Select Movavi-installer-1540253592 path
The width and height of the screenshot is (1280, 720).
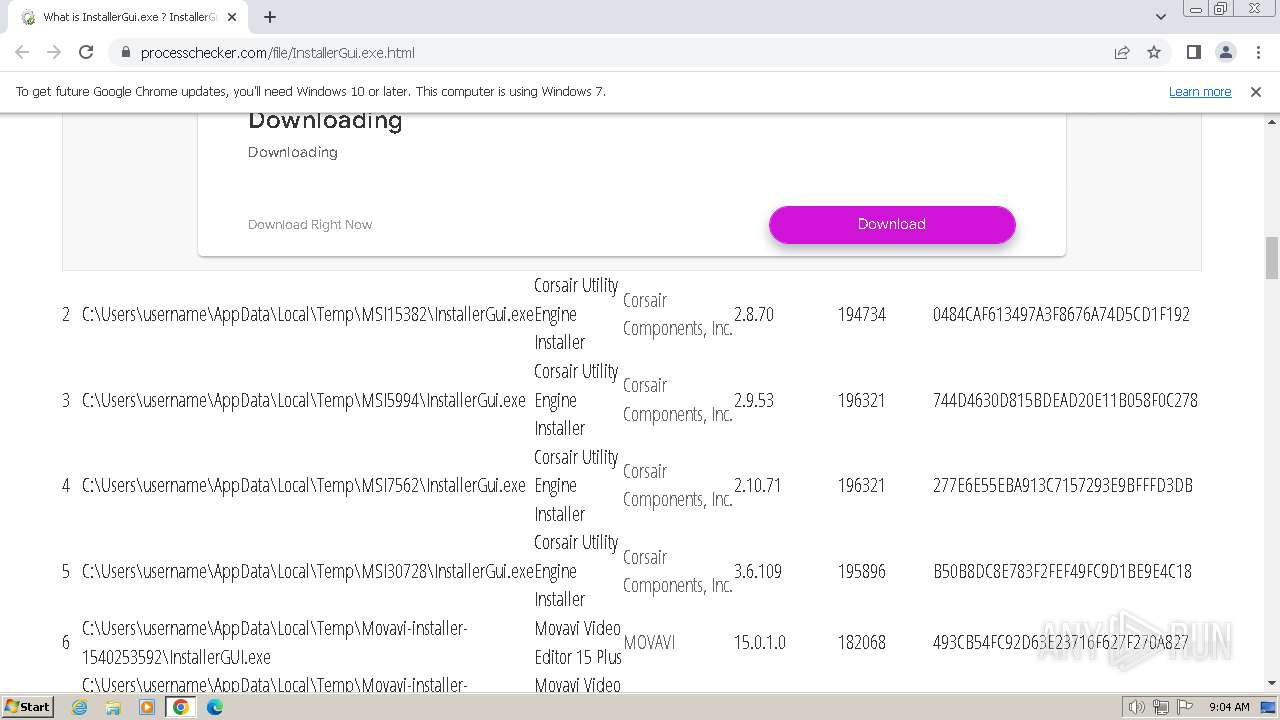pyautogui.click(x=275, y=642)
